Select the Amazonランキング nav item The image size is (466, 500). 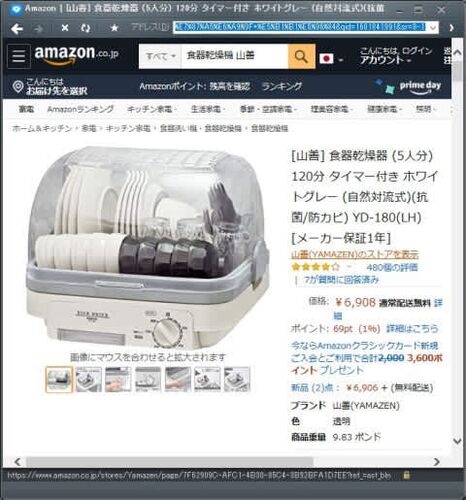pyautogui.click(x=80, y=109)
